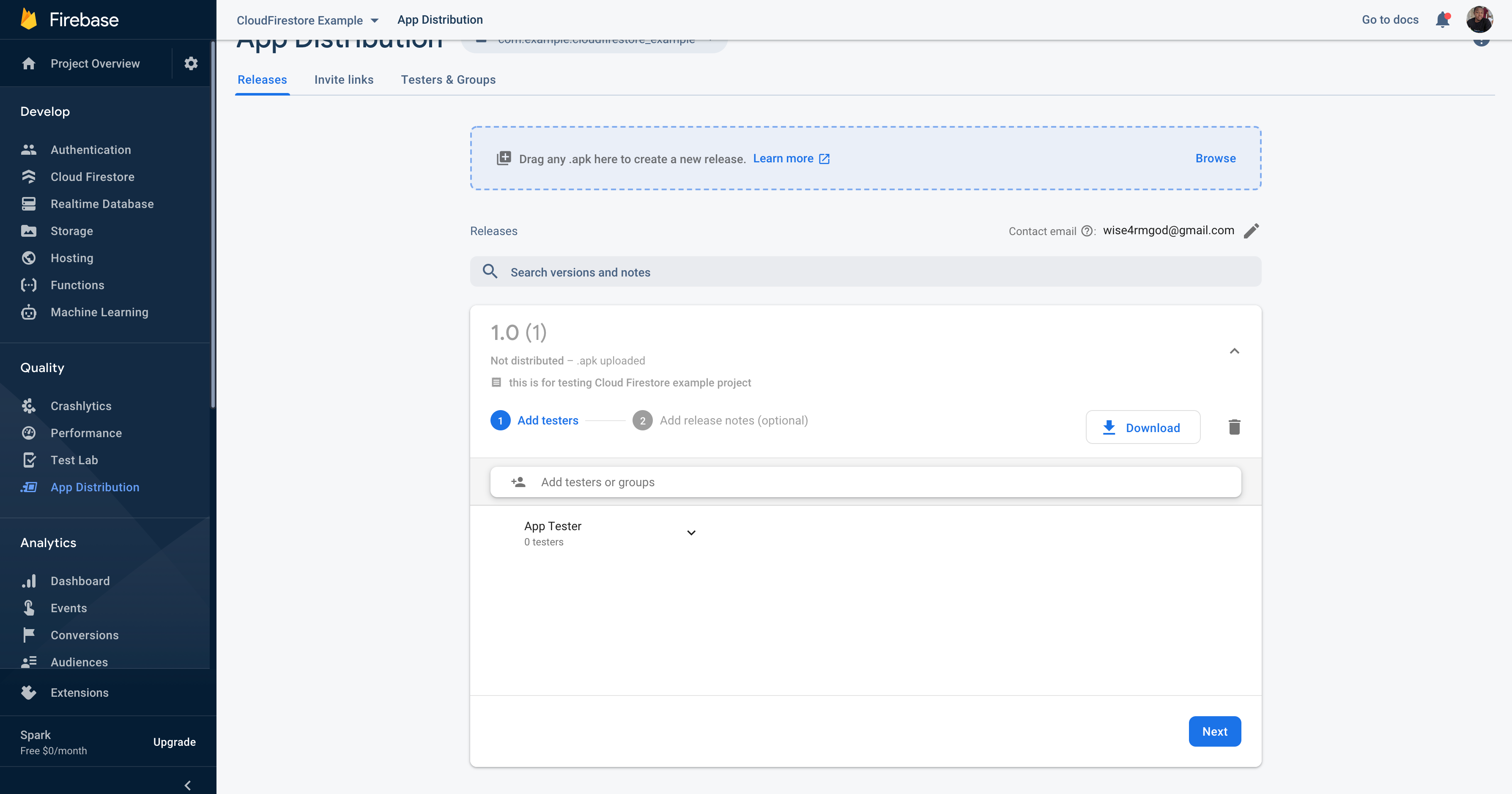
Task: Open the user account avatar
Action: click(1479, 20)
